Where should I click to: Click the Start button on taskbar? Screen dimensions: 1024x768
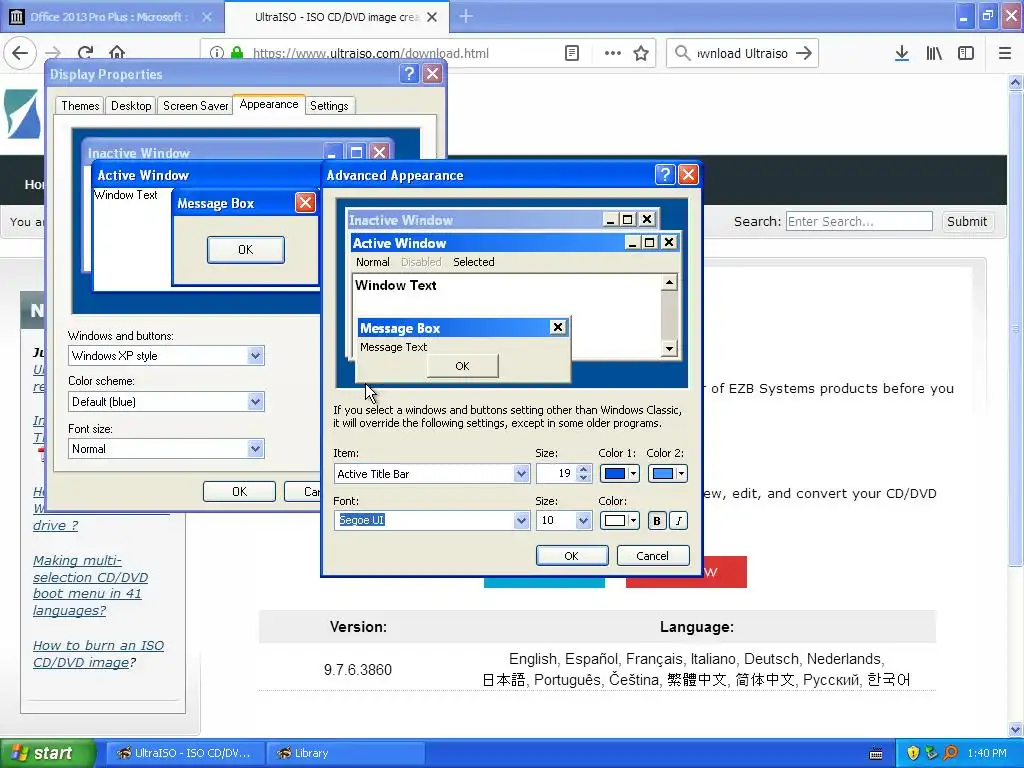tap(48, 753)
